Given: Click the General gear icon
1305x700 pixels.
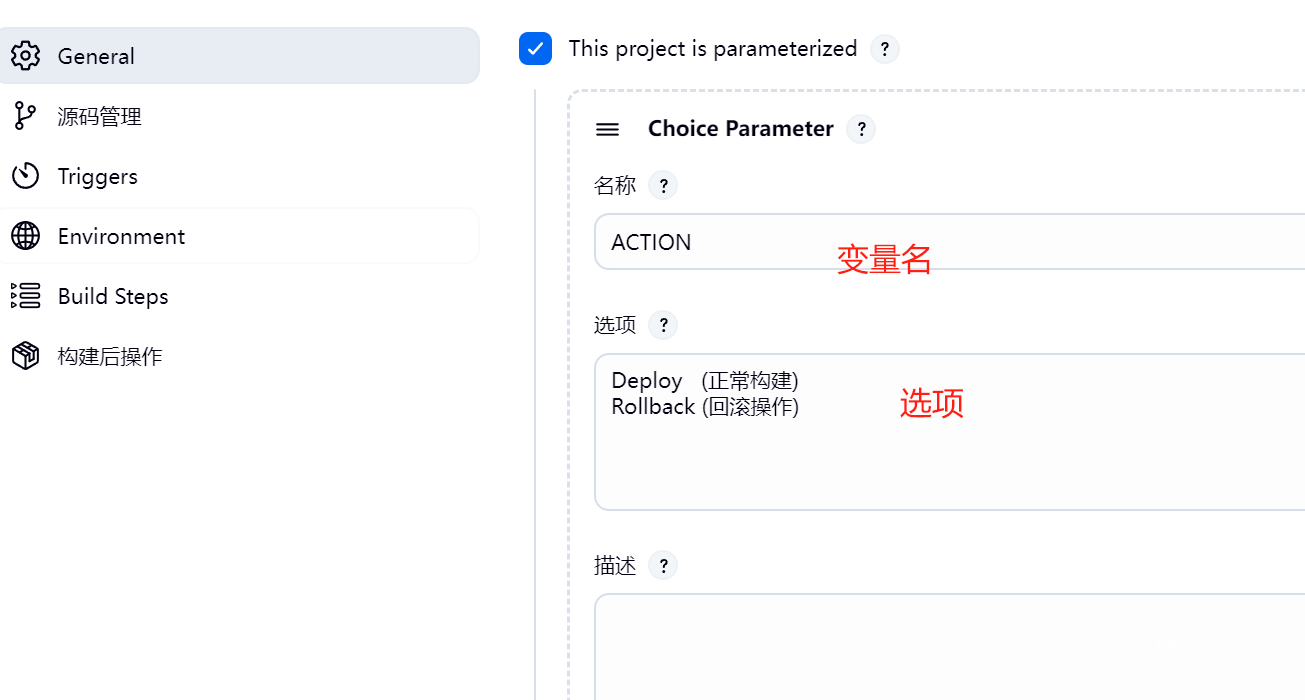Looking at the screenshot, I should (25, 56).
